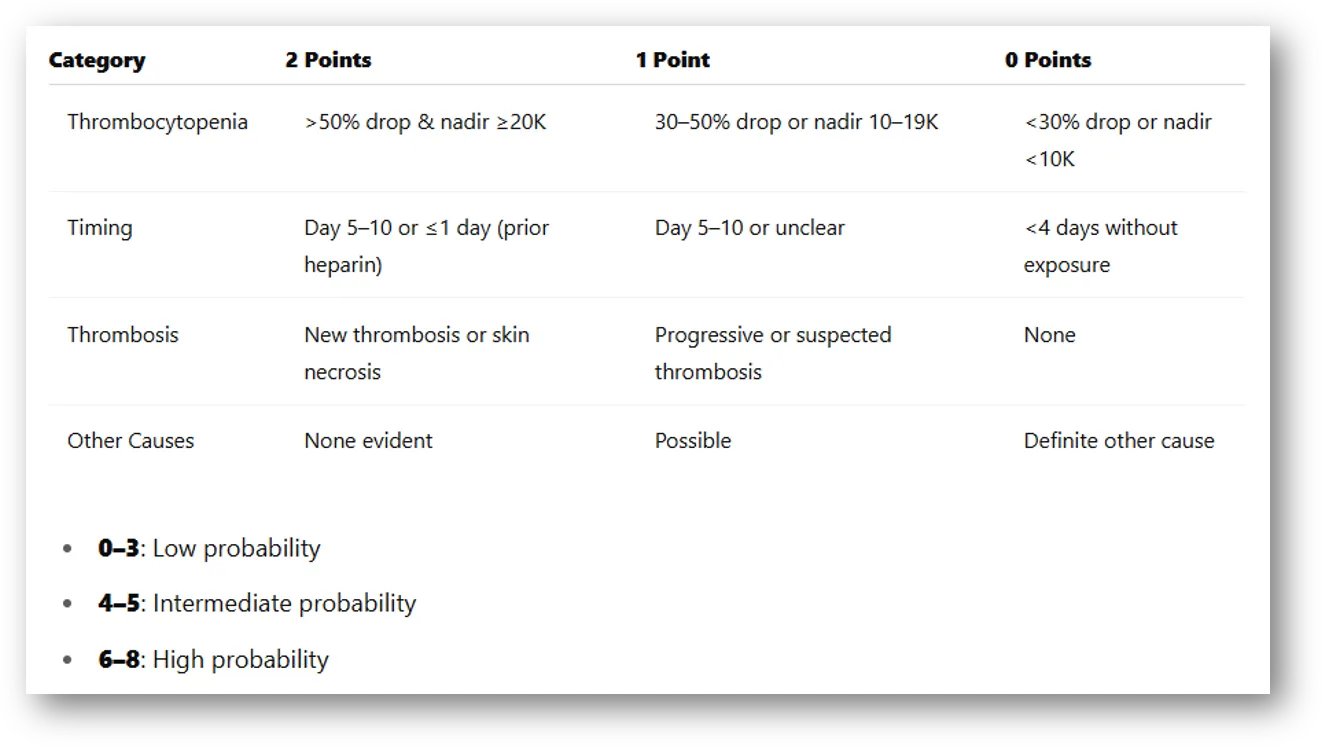The width and height of the screenshot is (1322, 746).
Task: Click the 'None evident' cell
Action: click(x=368, y=441)
